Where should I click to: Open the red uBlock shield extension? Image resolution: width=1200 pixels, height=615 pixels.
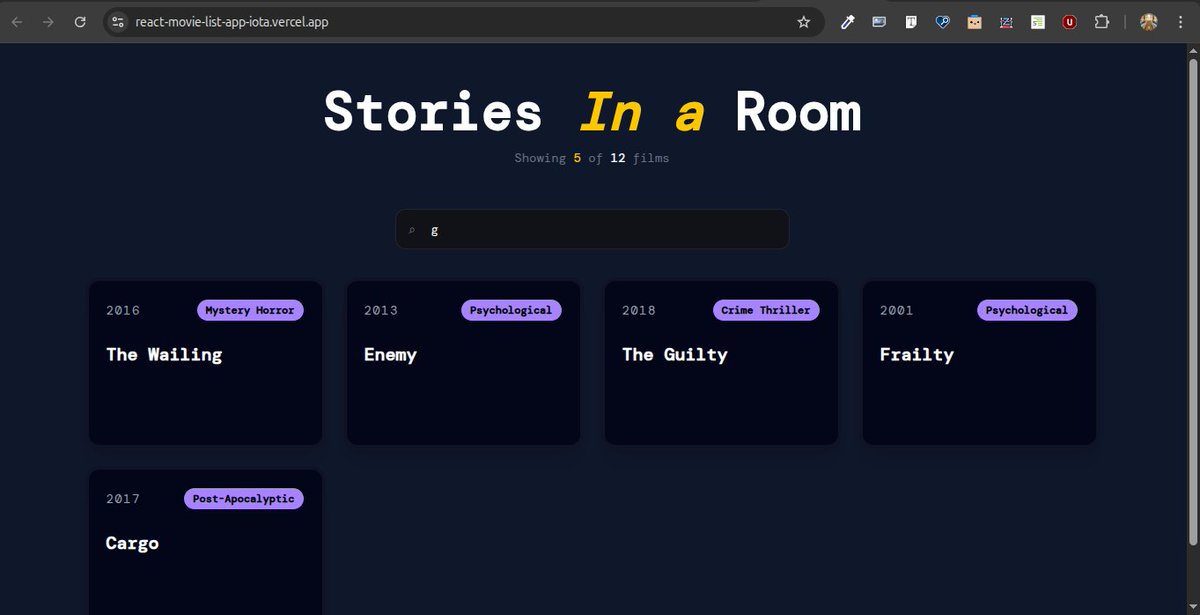click(1069, 22)
